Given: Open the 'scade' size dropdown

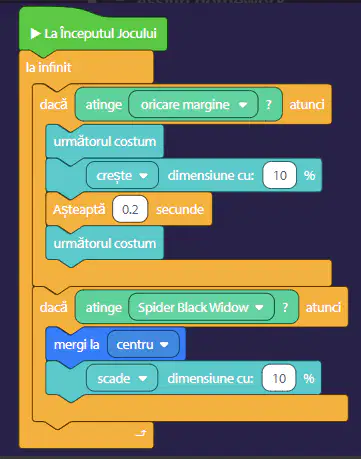Looking at the screenshot, I should click(x=122, y=378).
